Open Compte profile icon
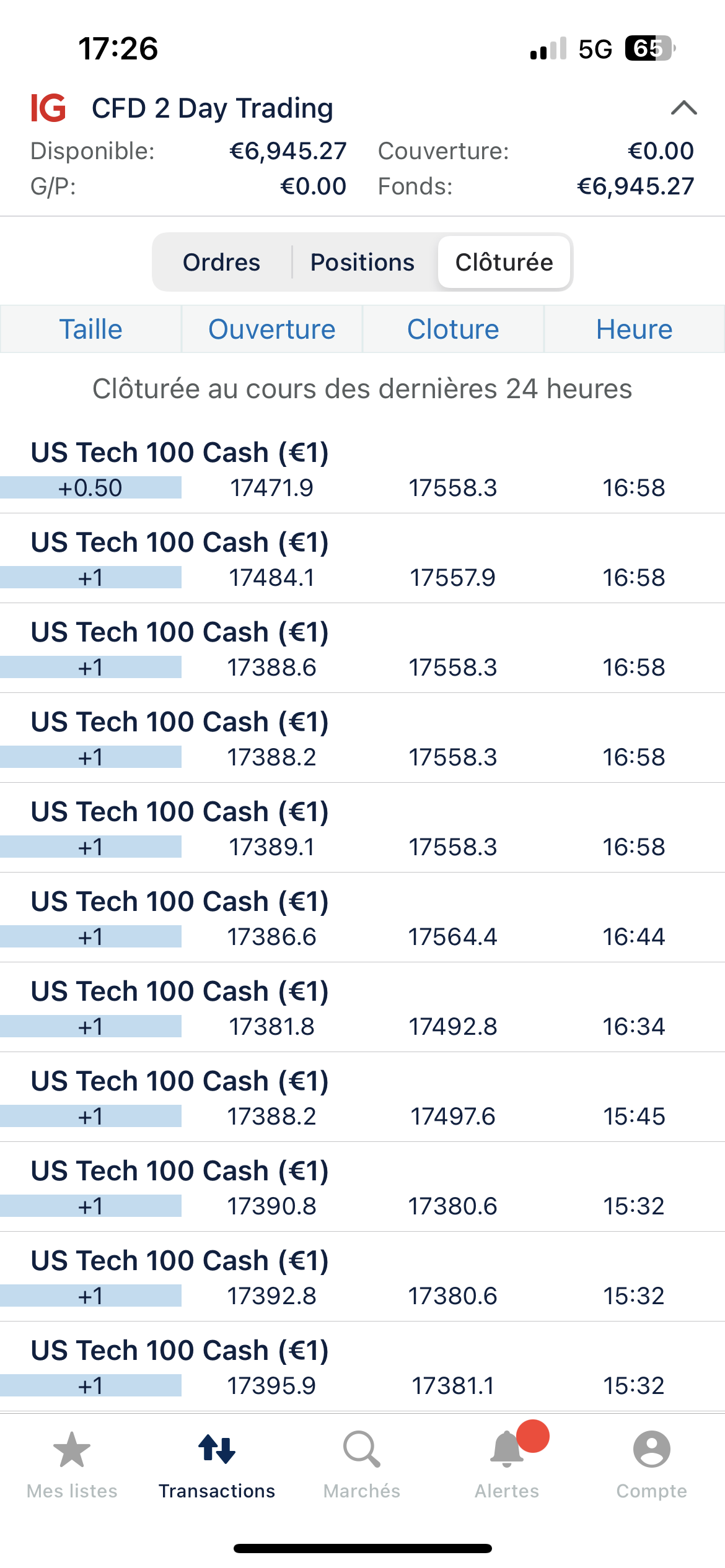 pyautogui.click(x=651, y=1450)
